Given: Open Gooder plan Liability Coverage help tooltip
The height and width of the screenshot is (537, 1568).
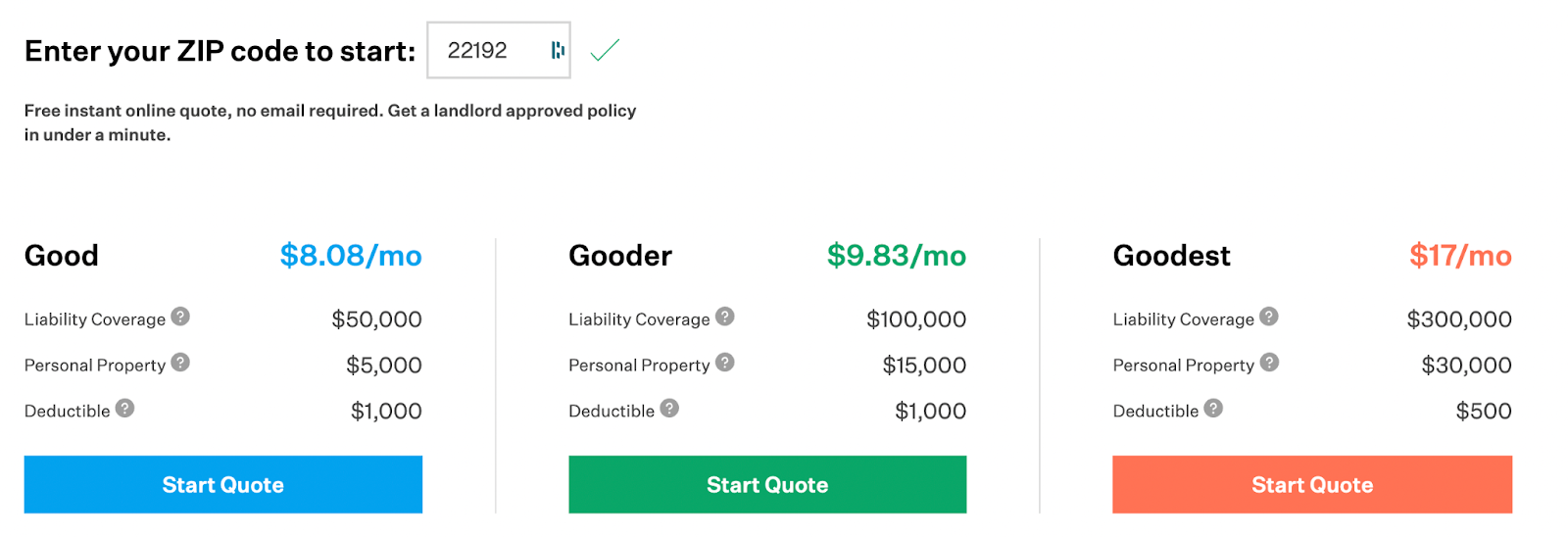Looking at the screenshot, I should pos(724,317).
